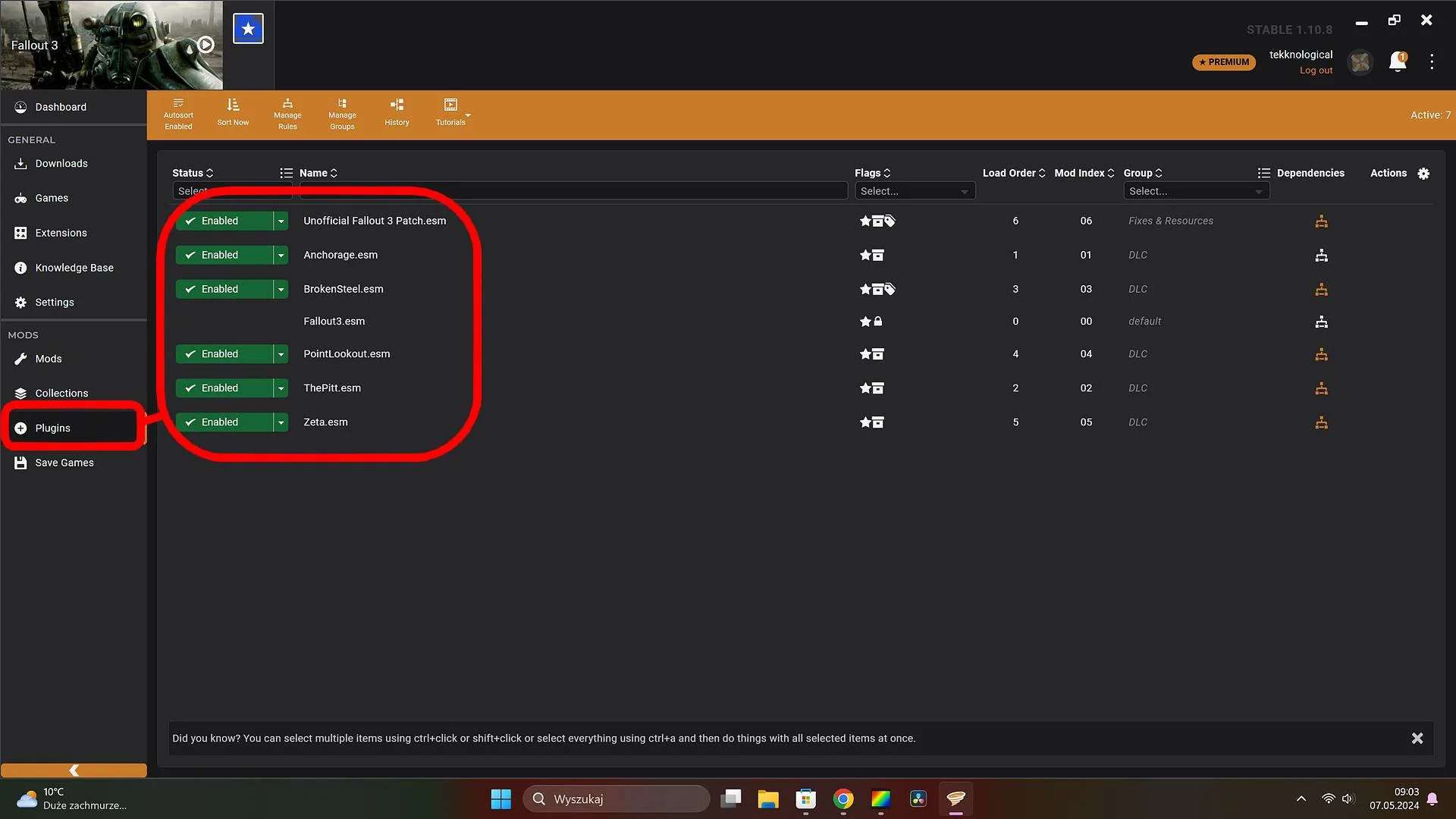Click dependencies icon for PointLookout.esm
This screenshot has width=1456, height=819.
pyautogui.click(x=1321, y=354)
